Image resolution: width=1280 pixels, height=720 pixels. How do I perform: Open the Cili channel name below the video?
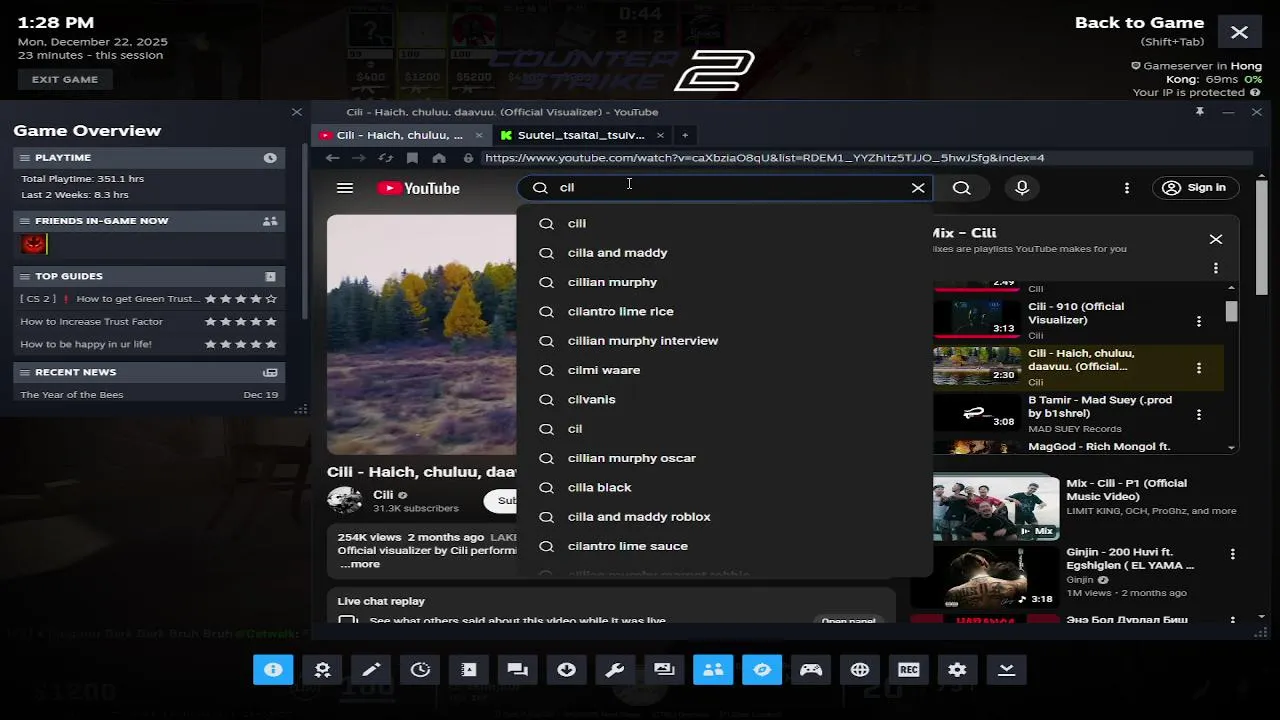coord(383,495)
